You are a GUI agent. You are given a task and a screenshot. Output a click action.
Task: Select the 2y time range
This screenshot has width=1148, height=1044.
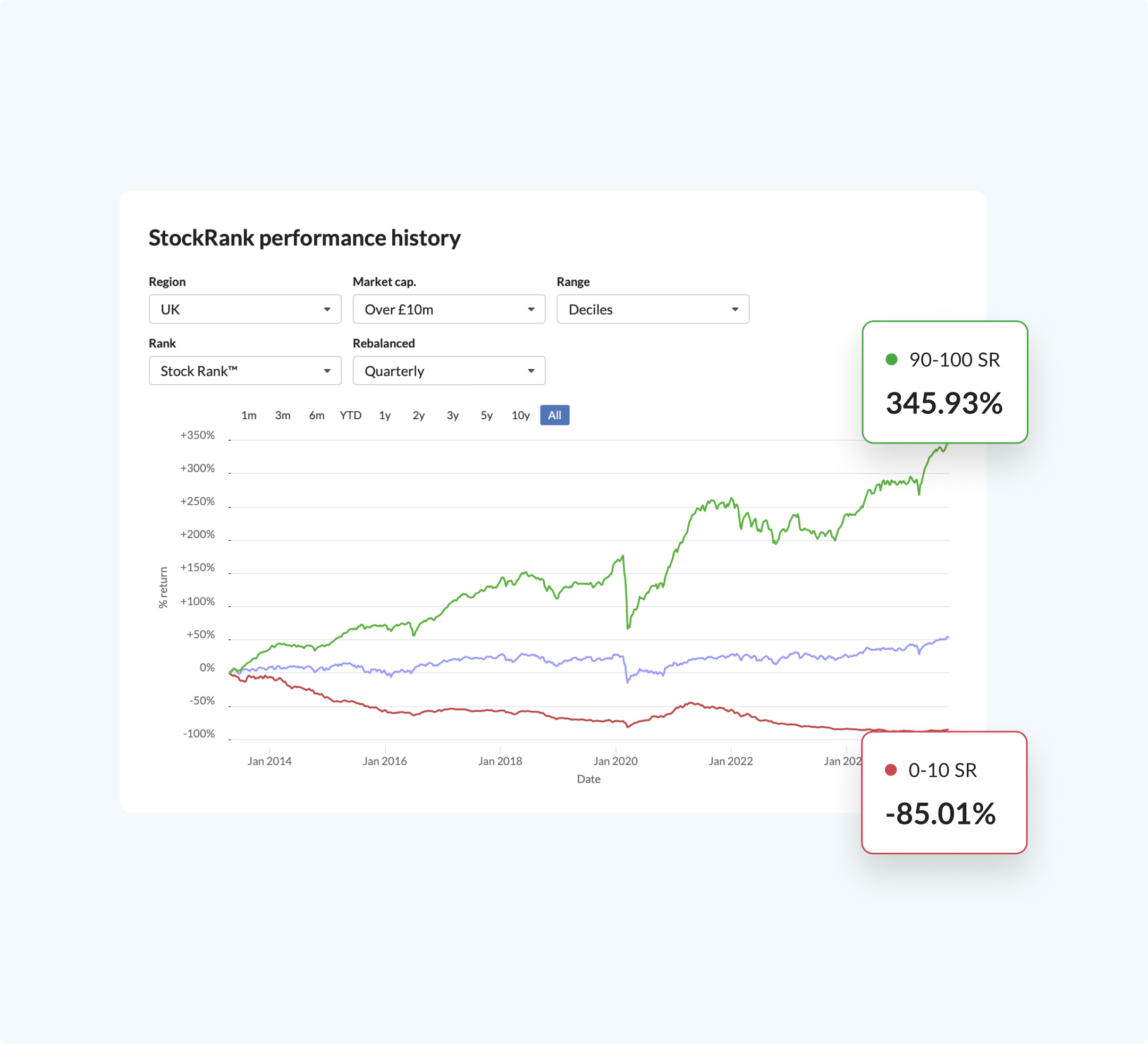pos(418,415)
